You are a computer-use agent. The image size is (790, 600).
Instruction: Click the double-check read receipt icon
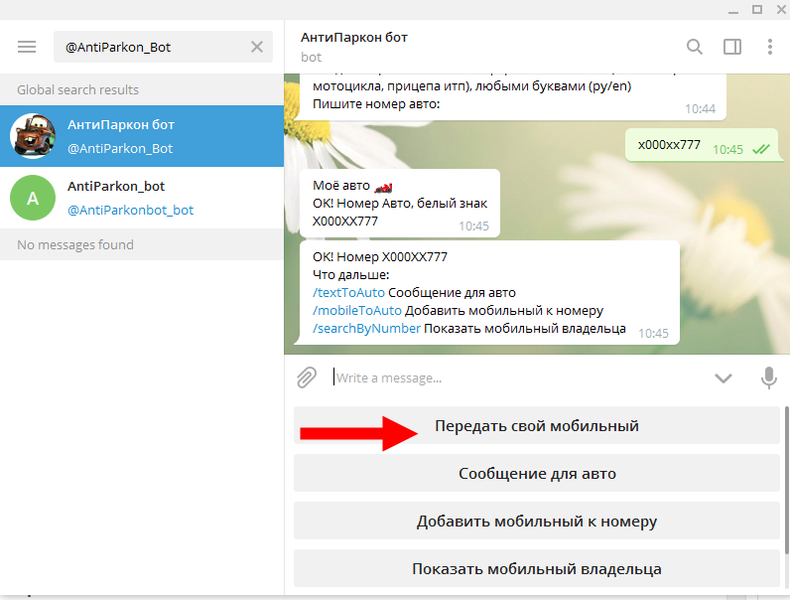pyautogui.click(x=761, y=150)
